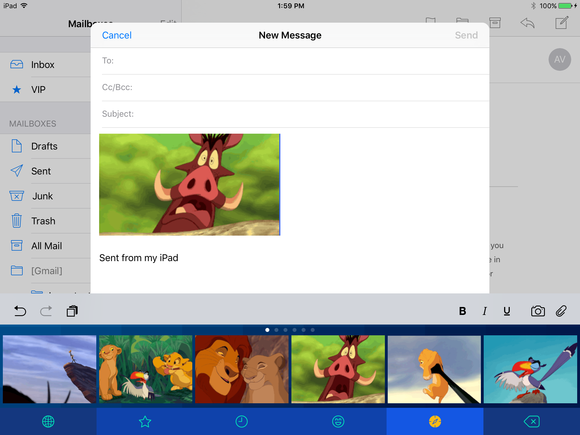Viewport: 580px width, 435px height.
Task: Open the [Gmail] folder
Action: pos(45,271)
